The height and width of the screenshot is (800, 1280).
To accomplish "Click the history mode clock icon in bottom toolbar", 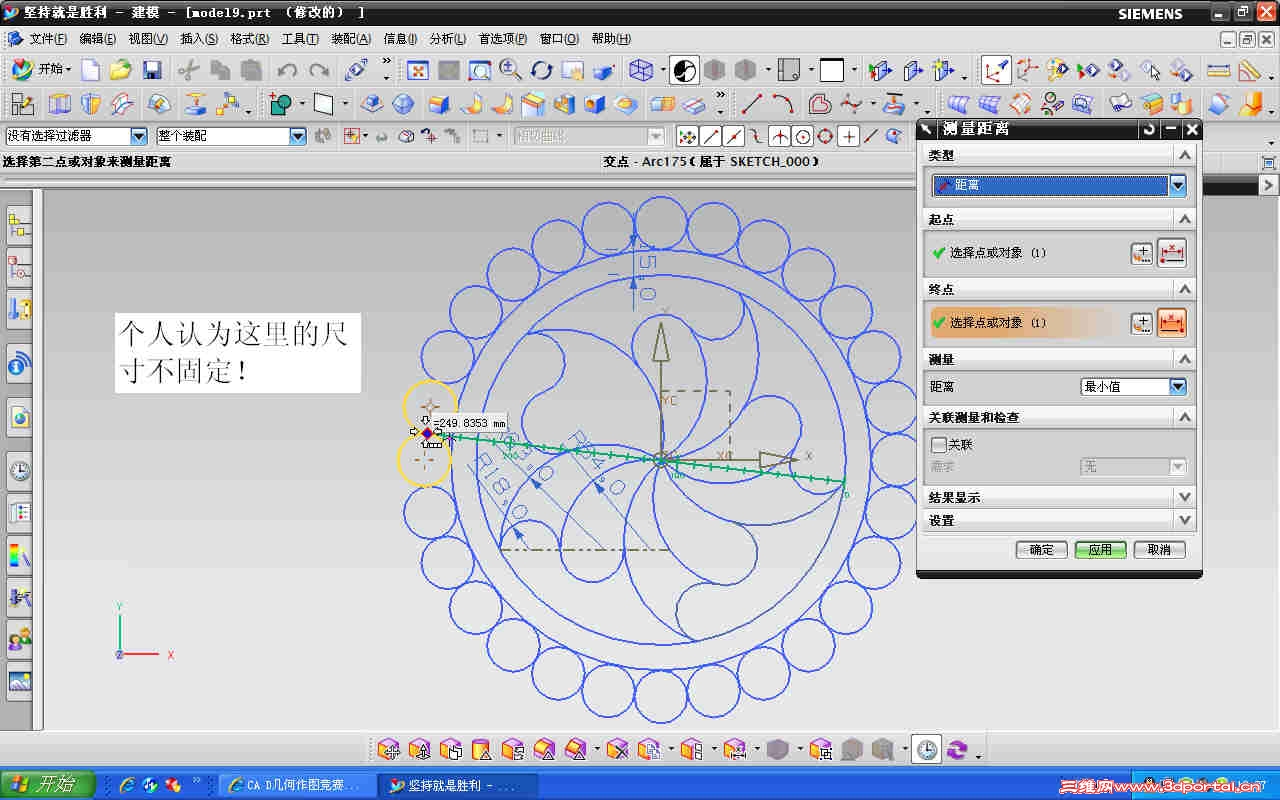I will [x=928, y=750].
